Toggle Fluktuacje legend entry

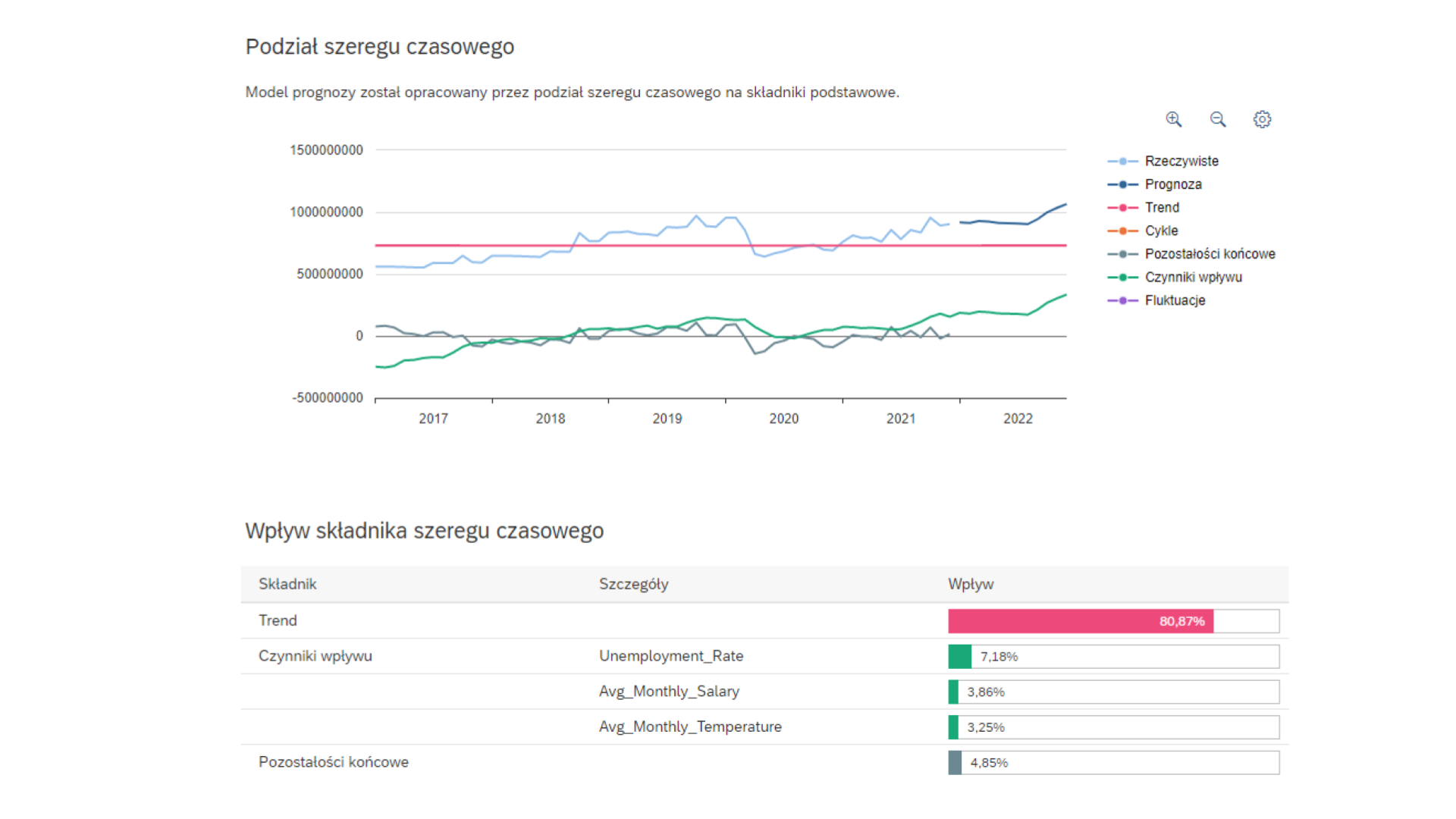click(x=1174, y=300)
